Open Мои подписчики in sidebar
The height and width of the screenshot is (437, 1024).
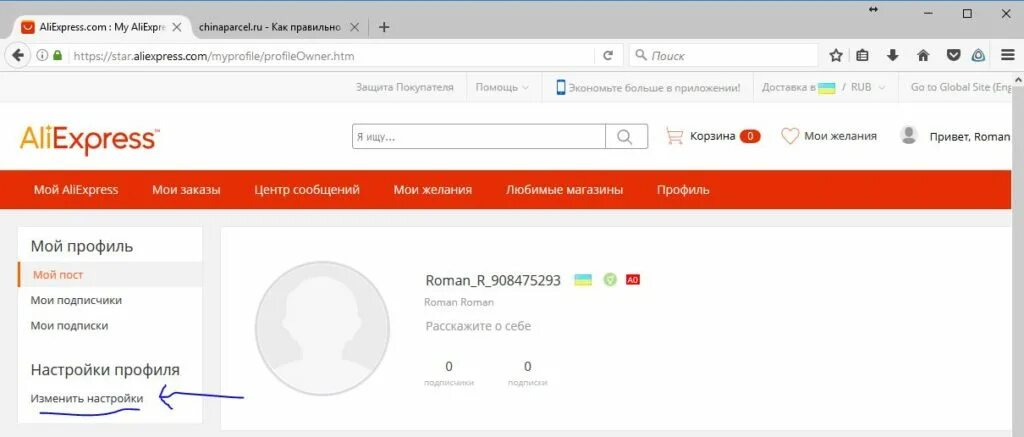pos(76,300)
